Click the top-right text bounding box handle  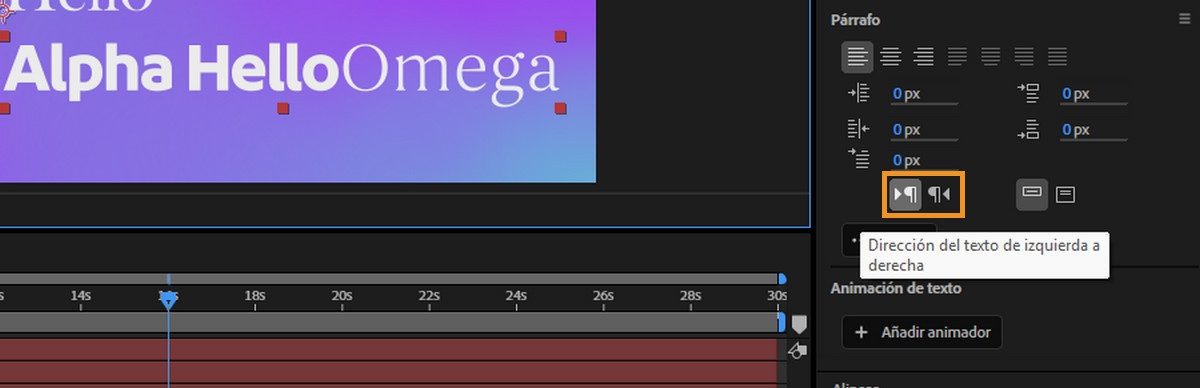pyautogui.click(x=560, y=36)
